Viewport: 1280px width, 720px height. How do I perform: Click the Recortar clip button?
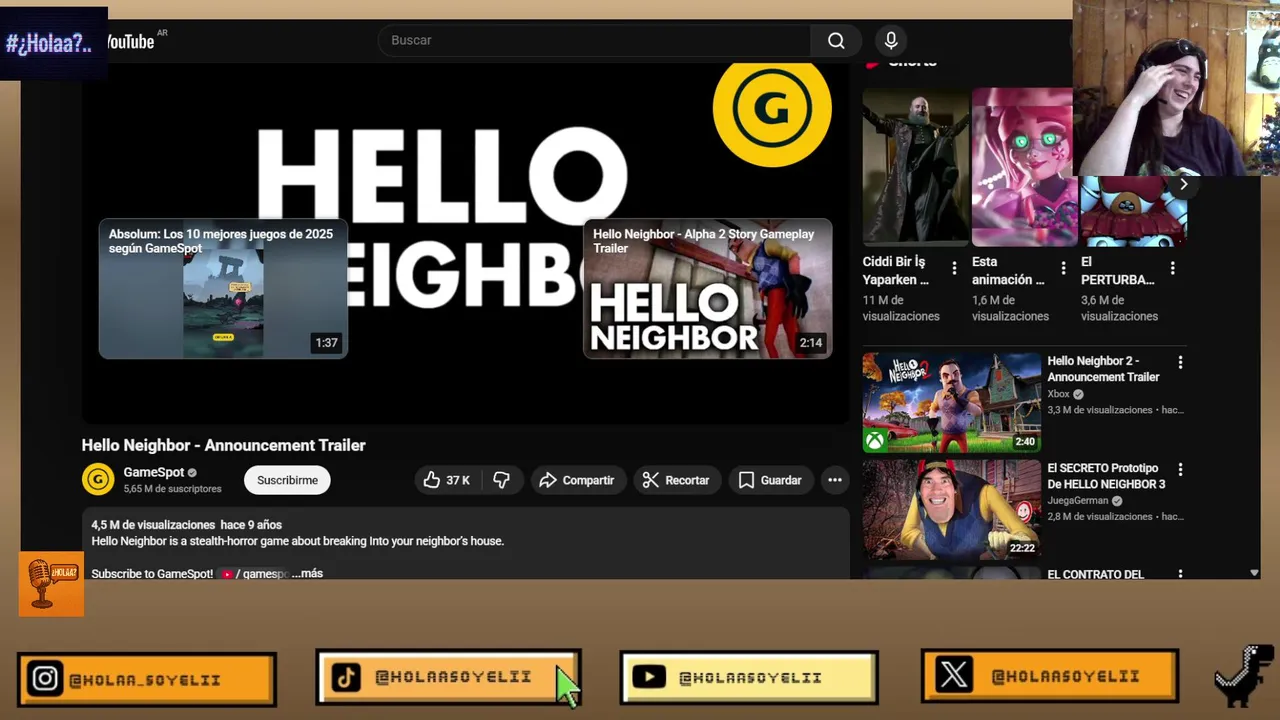[x=676, y=480]
